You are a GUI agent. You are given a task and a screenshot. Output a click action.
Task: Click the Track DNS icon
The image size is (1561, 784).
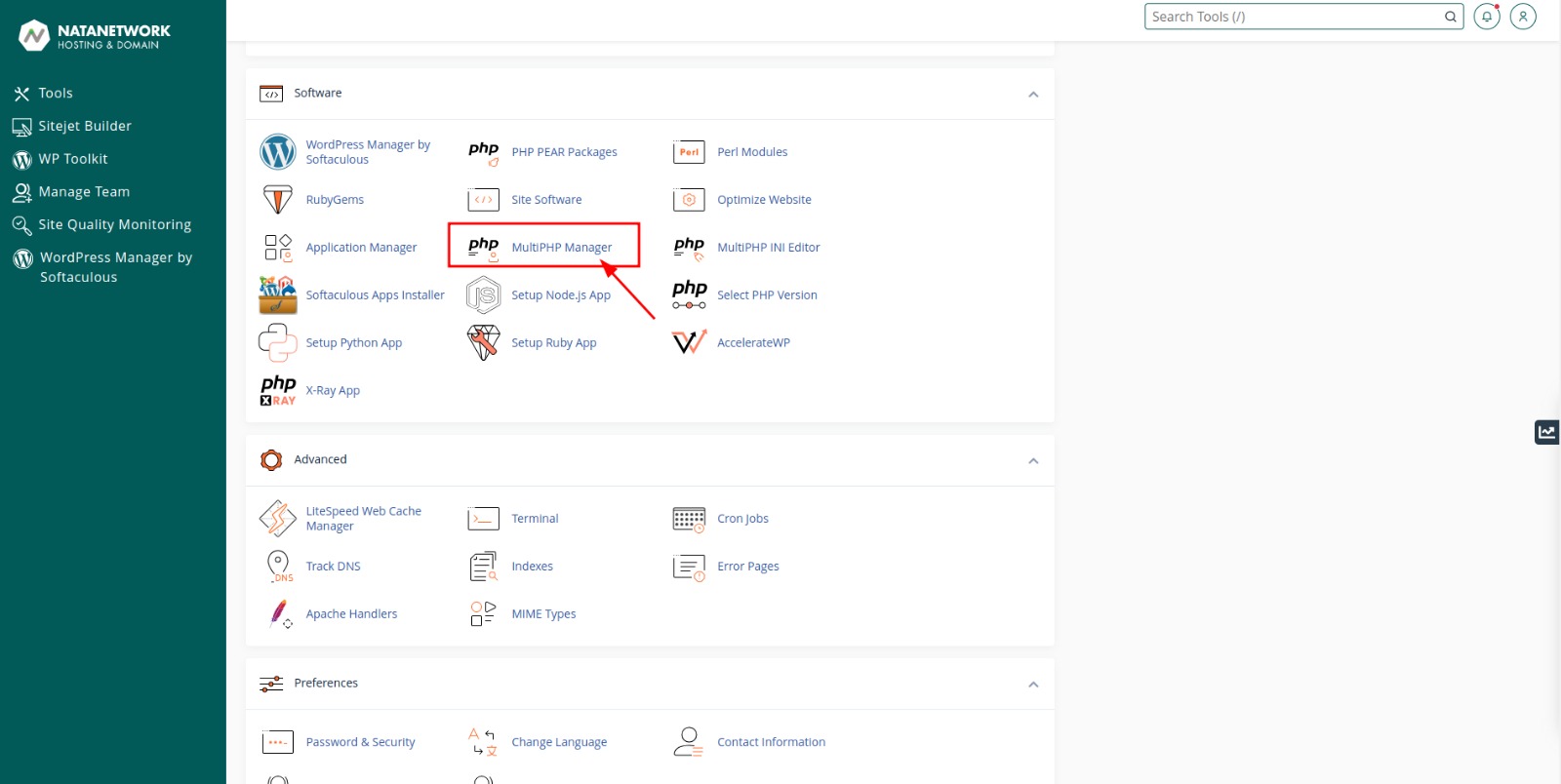pos(278,567)
